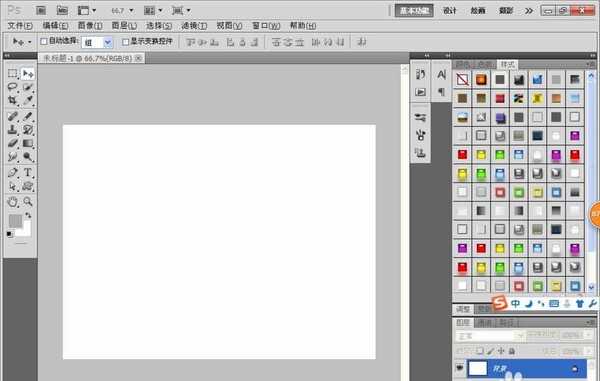
Task: Open the 图像(I) menu
Action: pyautogui.click(x=90, y=26)
